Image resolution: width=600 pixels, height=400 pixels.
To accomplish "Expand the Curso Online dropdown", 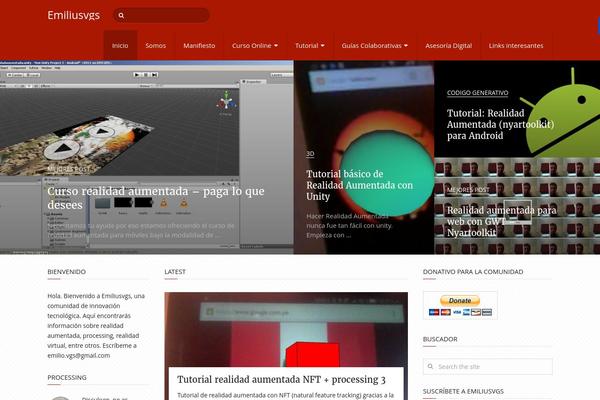I will (255, 46).
